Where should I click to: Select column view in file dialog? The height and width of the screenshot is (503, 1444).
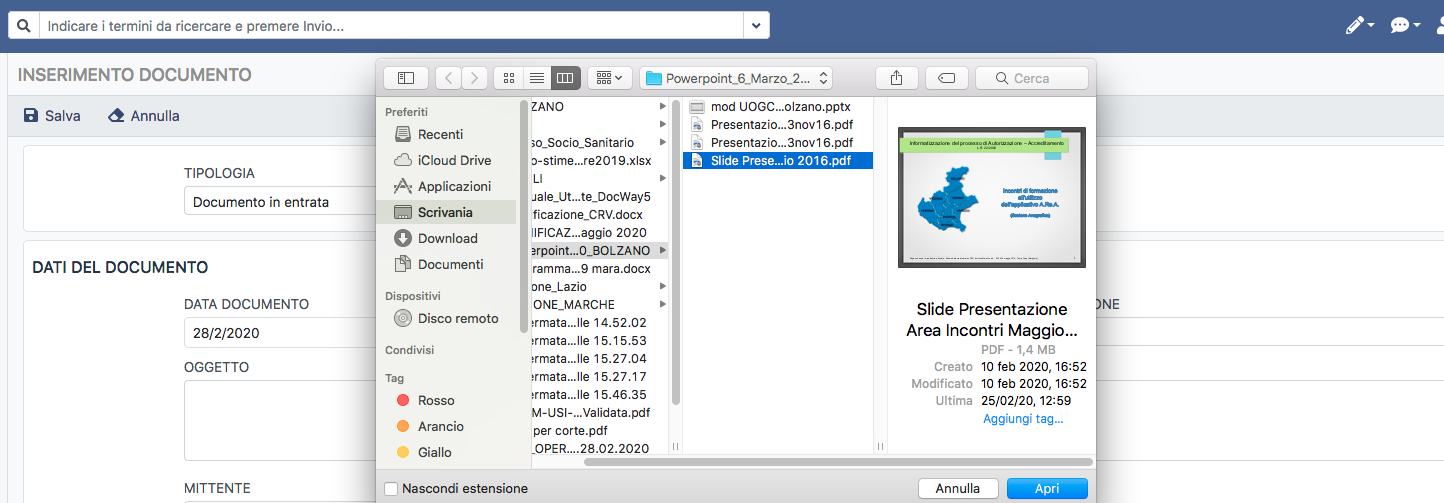(565, 78)
